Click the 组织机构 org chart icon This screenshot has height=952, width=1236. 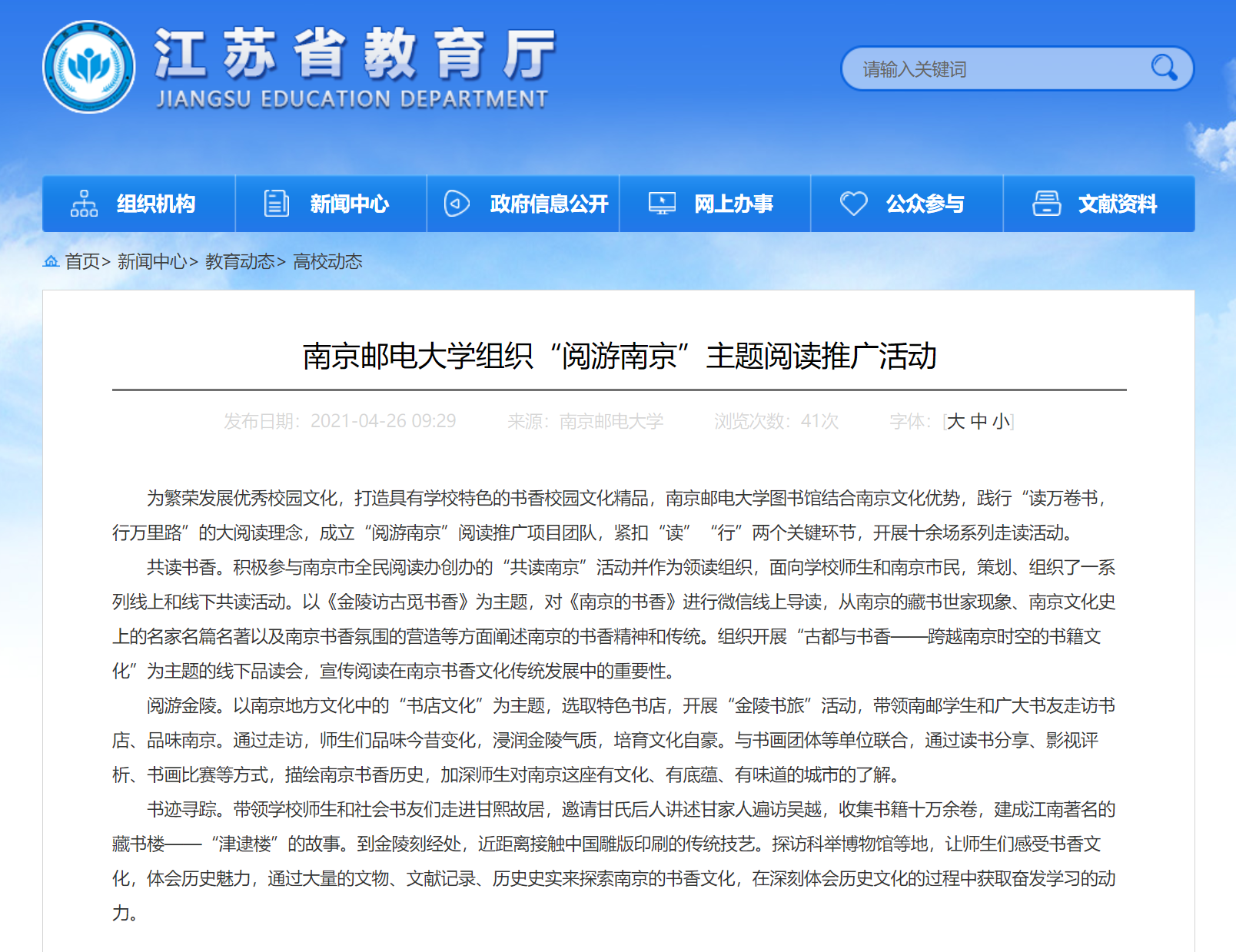(x=84, y=204)
